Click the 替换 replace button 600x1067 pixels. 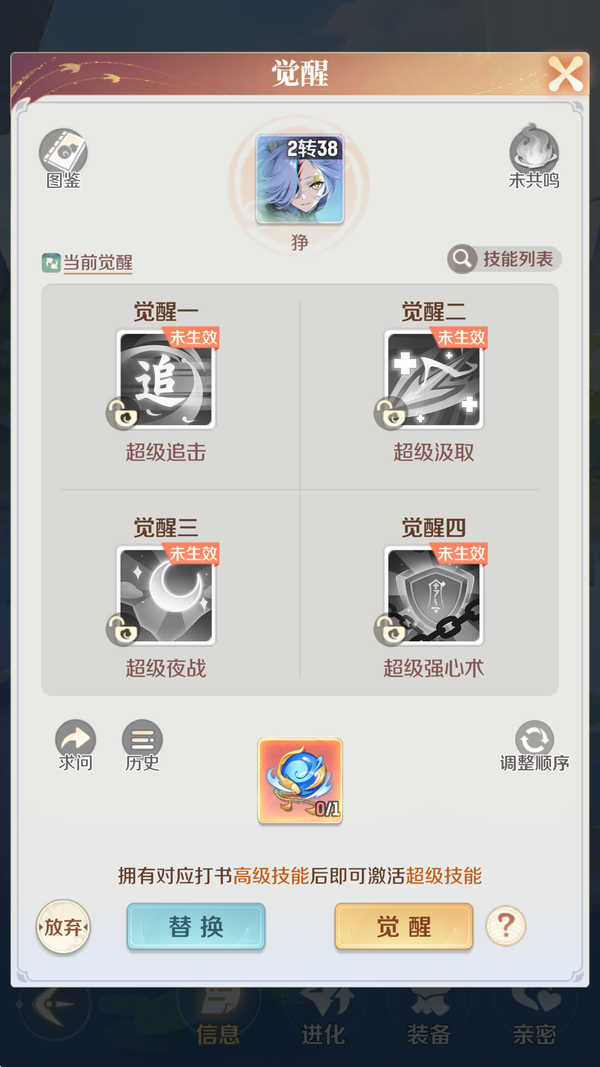[196, 926]
